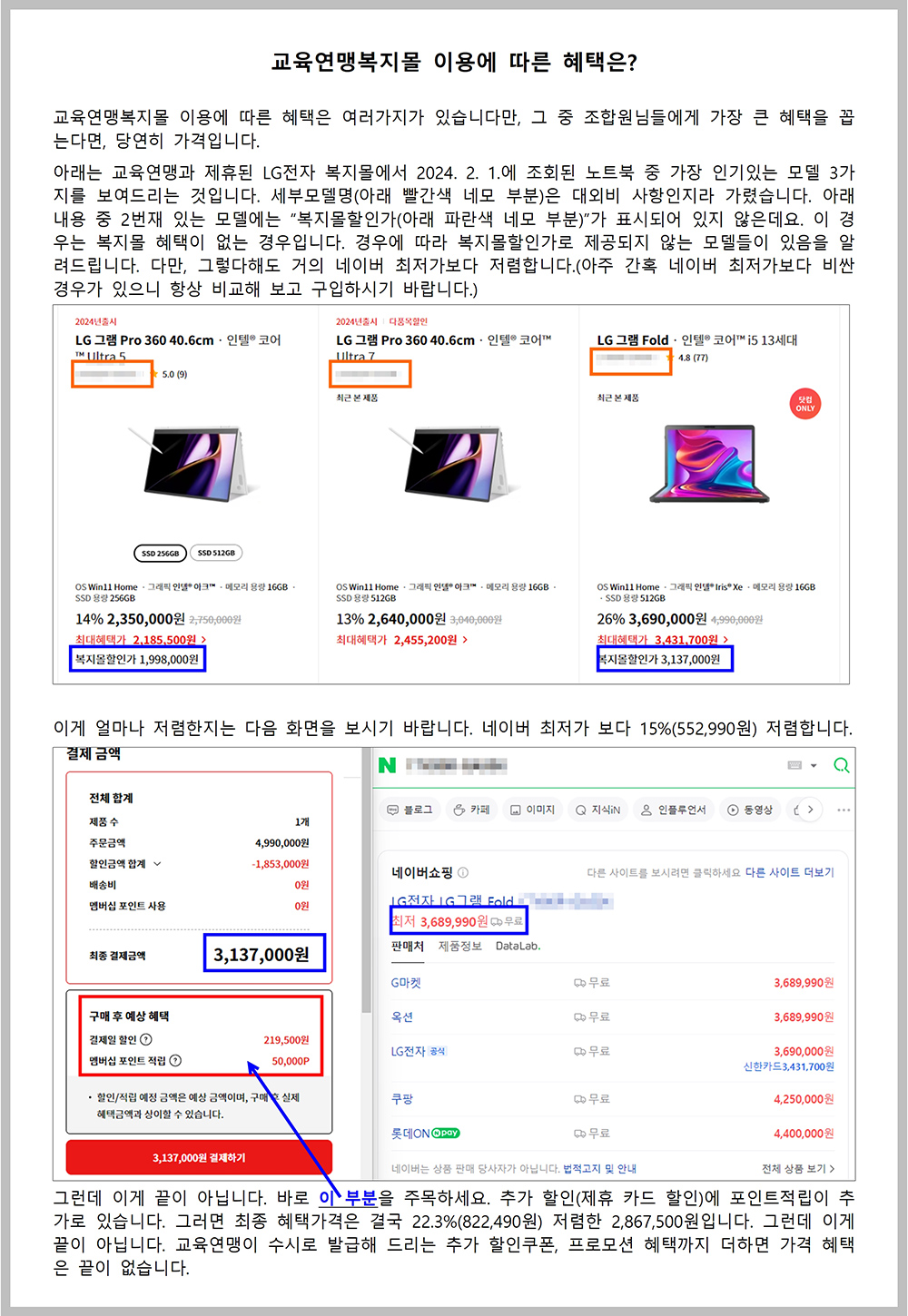Click the help icon next to 결제일 할인
Image resolution: width=908 pixels, height=1316 pixels.
(x=146, y=1040)
